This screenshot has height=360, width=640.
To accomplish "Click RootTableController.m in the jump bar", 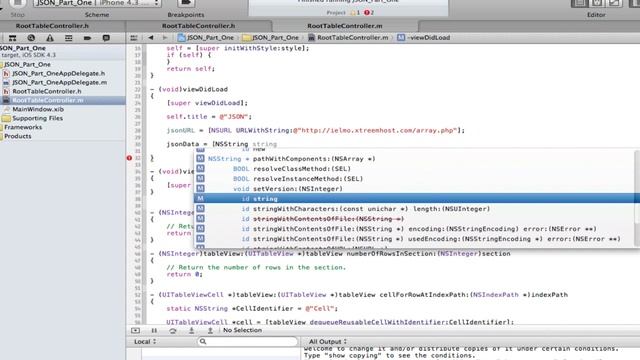I will (x=348, y=38).
